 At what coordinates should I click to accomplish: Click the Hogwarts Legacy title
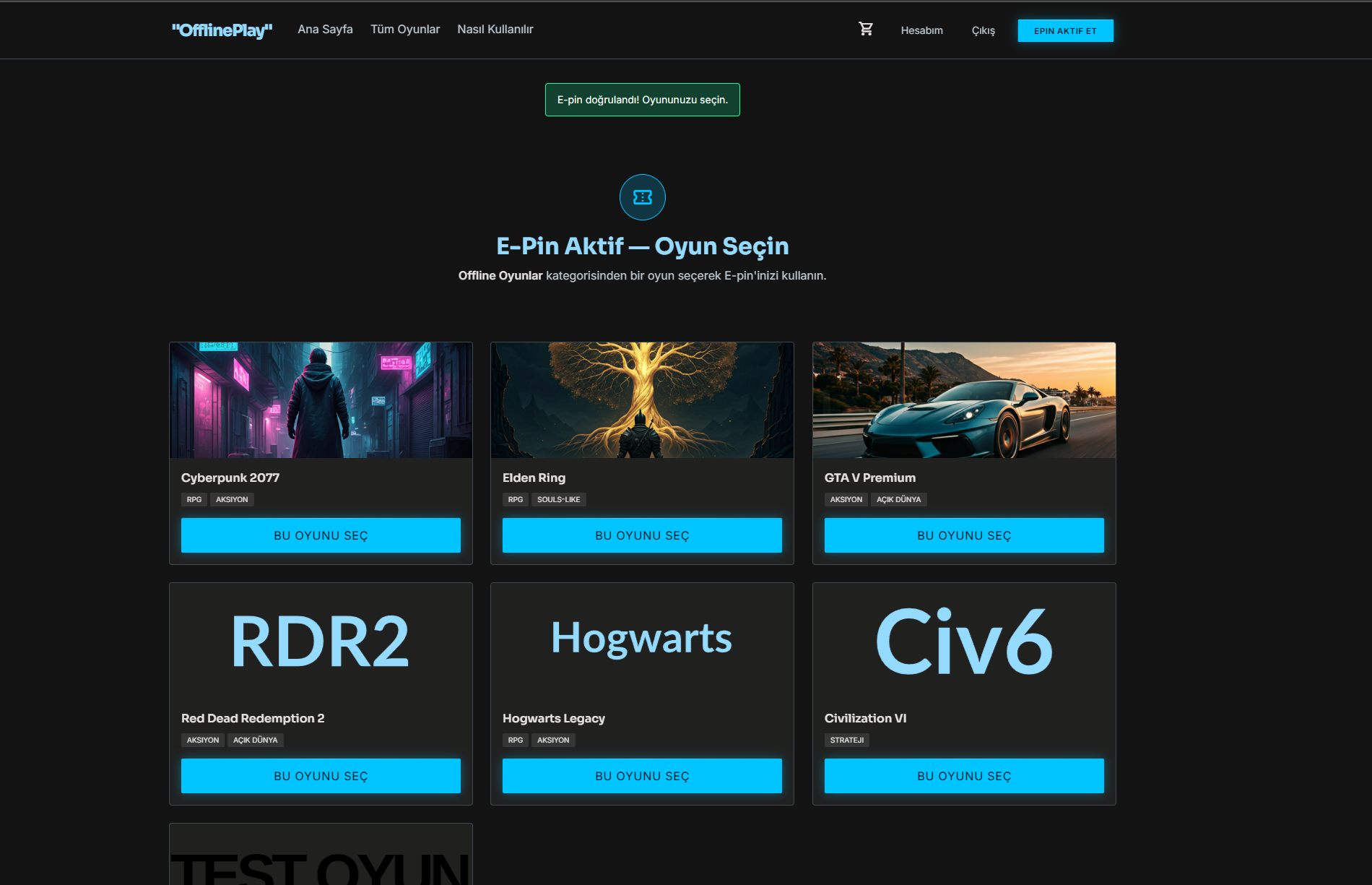coord(554,718)
